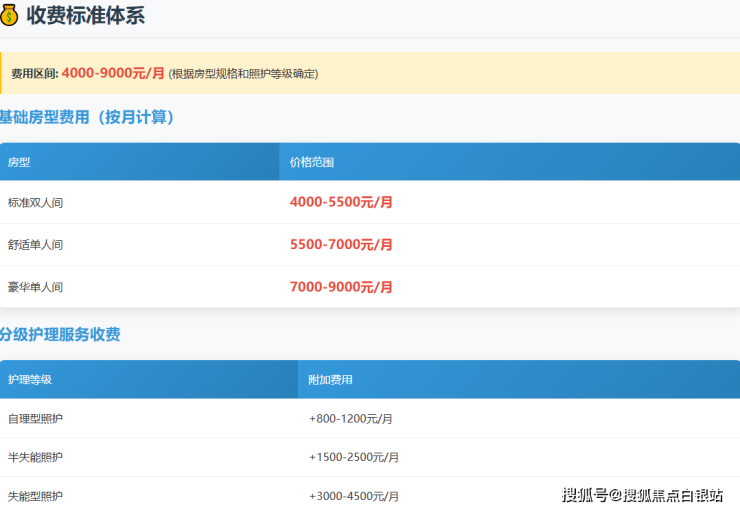Click the 基础房型费用（按月计算）heading
The height and width of the screenshot is (511, 740).
(x=89, y=118)
